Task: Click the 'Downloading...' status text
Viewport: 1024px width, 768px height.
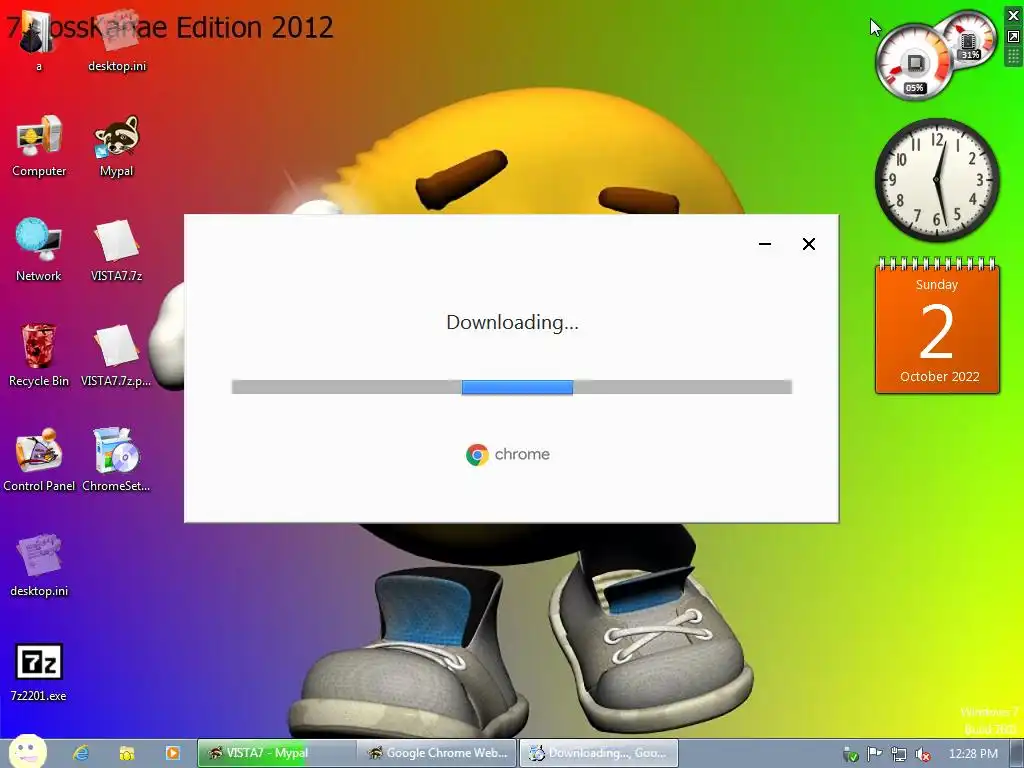Action: pyautogui.click(x=512, y=322)
